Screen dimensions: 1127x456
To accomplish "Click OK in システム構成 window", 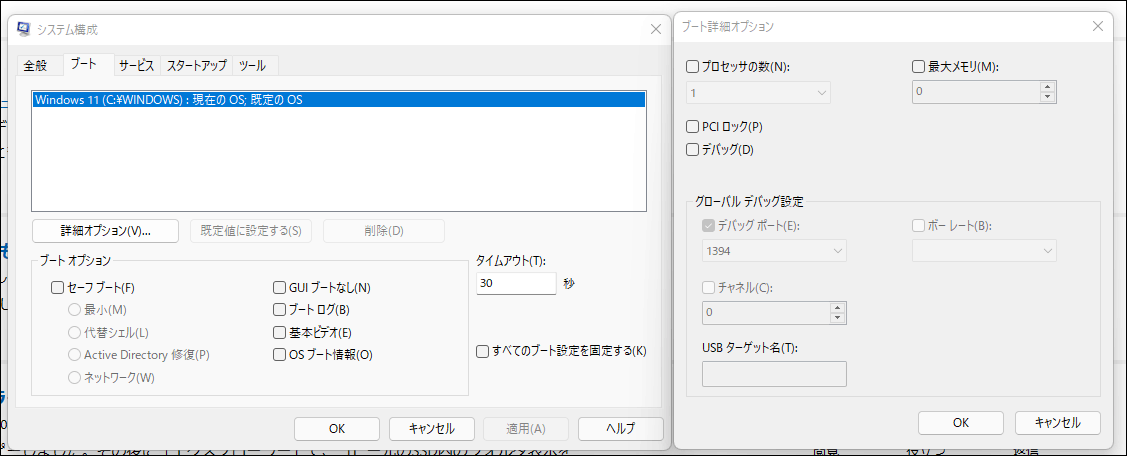I will 337,429.
